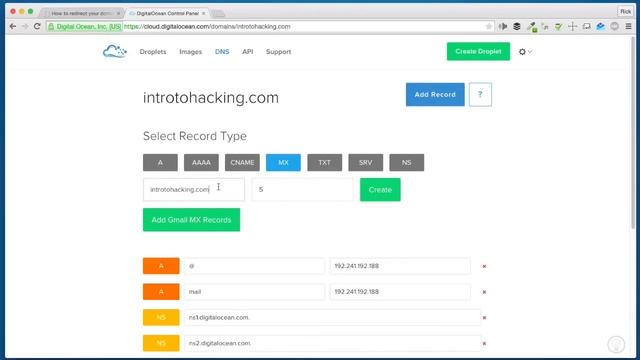Select the A record type
The width and height of the screenshot is (640, 360).
tap(160, 162)
